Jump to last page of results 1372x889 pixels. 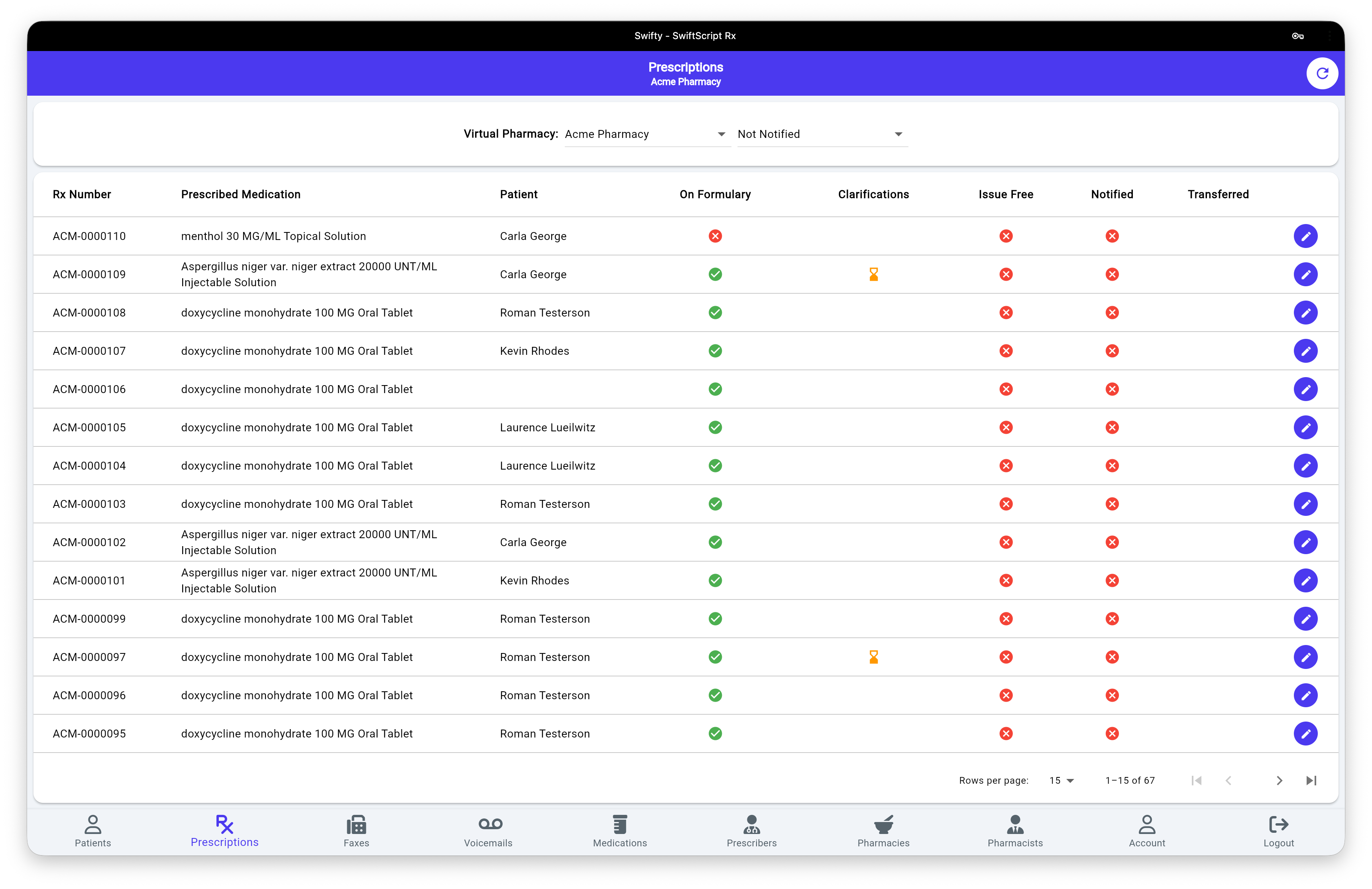click(x=1311, y=781)
